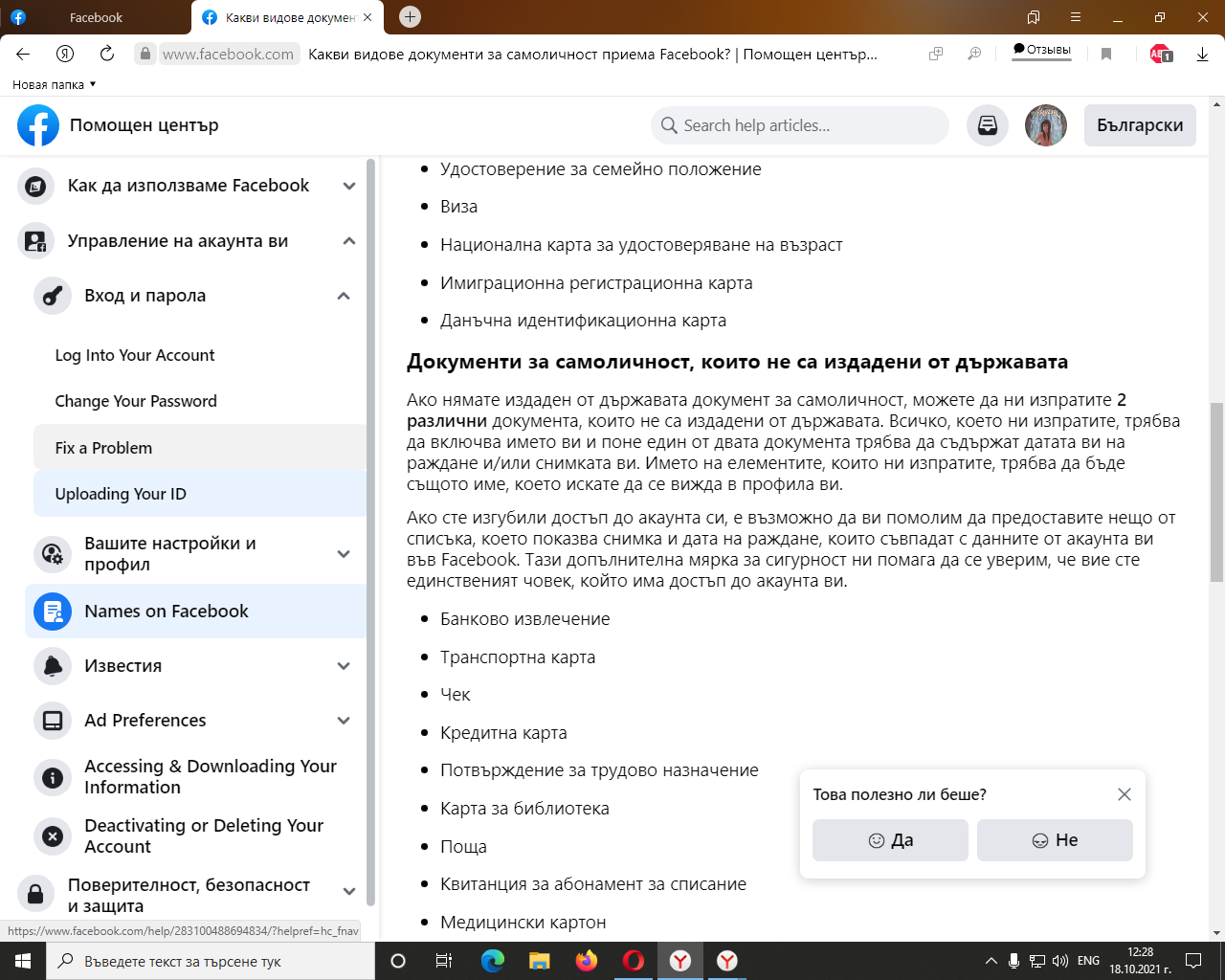
Task: Click the Български language button
Action: (x=1140, y=125)
